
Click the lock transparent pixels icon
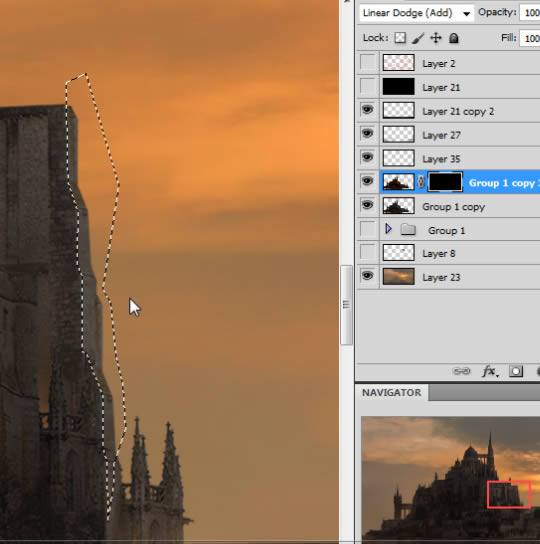point(400,38)
